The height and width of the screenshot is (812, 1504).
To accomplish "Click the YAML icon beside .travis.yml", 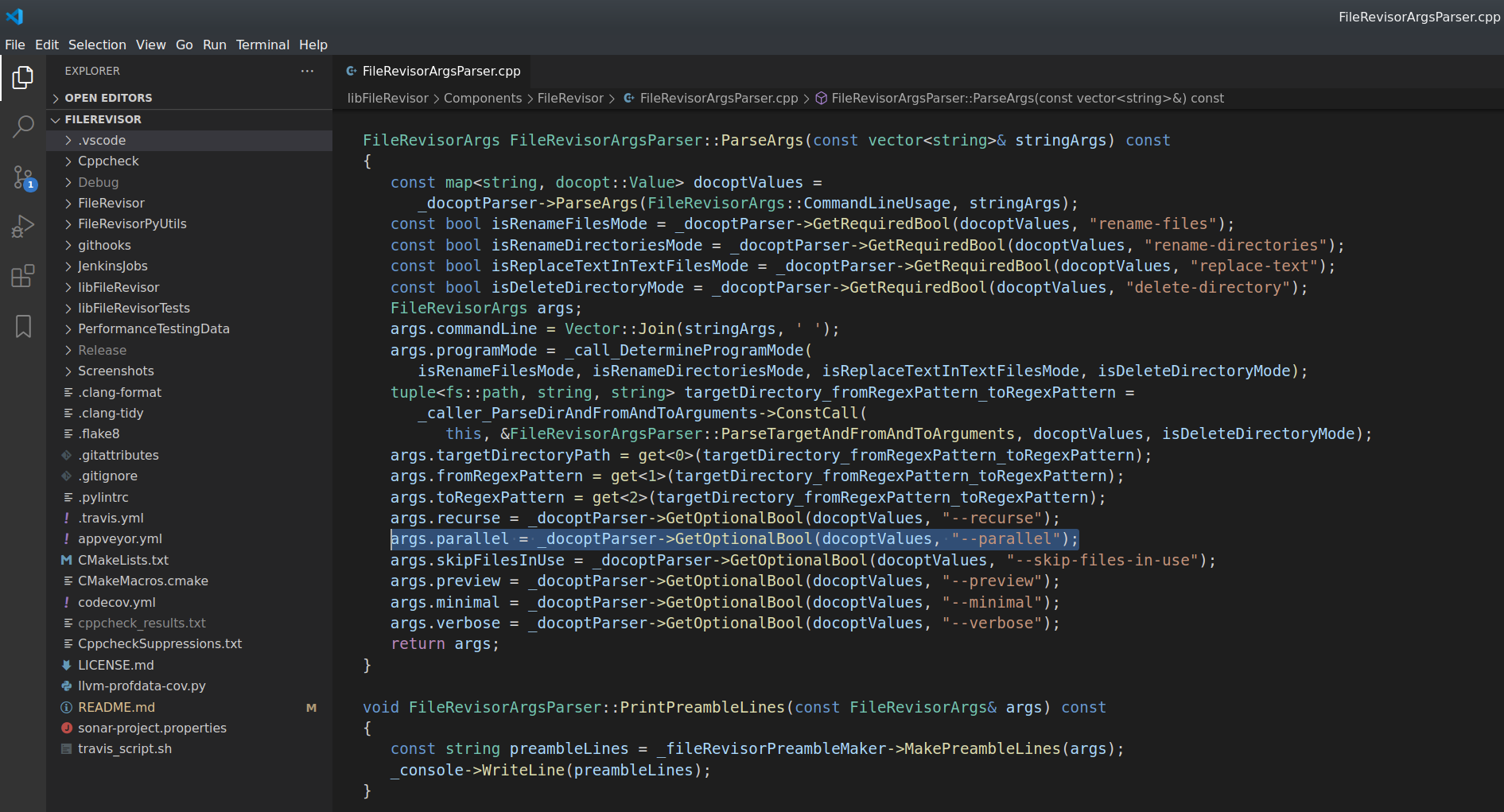I will coord(67,518).
